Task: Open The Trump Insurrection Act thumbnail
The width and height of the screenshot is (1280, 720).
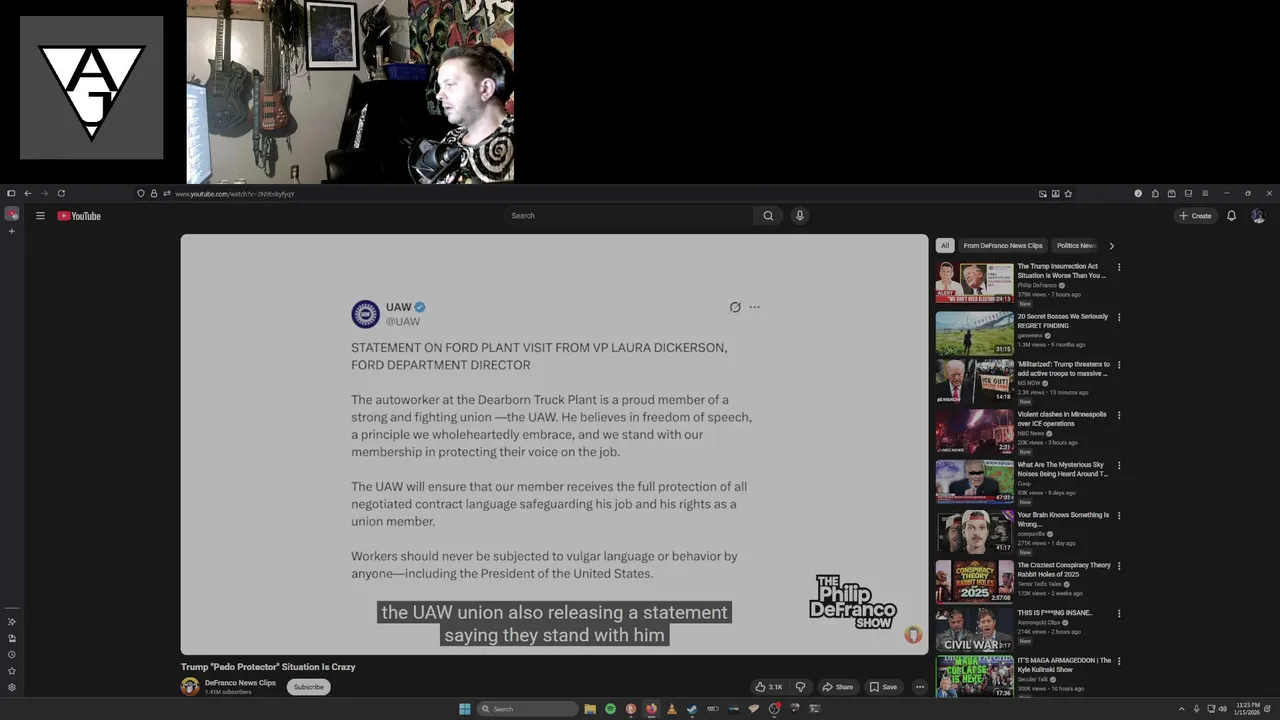Action: tap(974, 283)
